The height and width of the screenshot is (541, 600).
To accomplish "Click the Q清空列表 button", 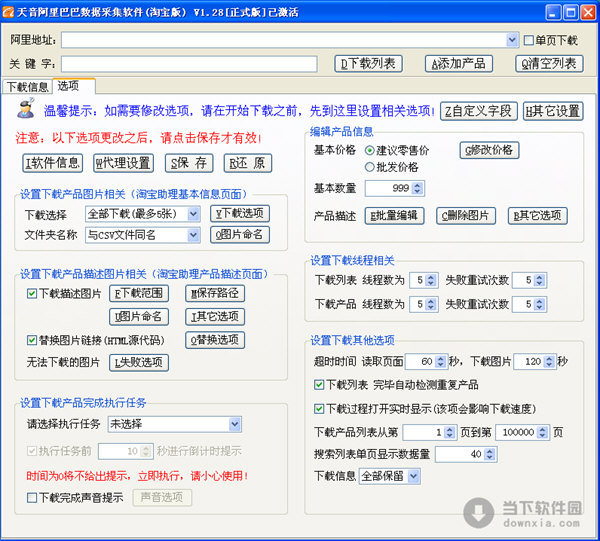I will click(x=549, y=64).
